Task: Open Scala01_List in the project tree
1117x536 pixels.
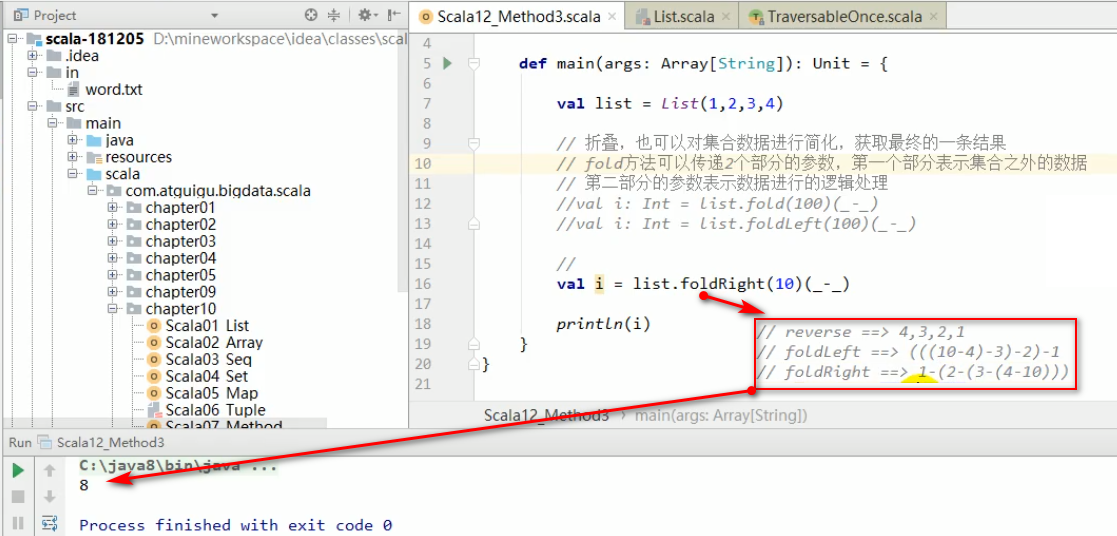Action: pyautogui.click(x=207, y=326)
